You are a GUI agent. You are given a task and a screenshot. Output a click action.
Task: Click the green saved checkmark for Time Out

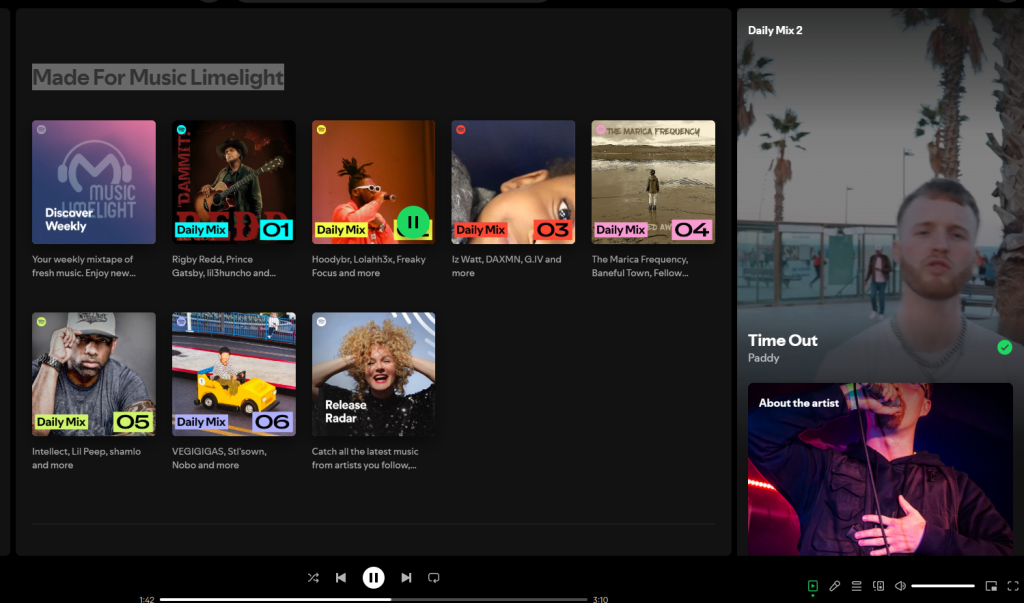1005,348
